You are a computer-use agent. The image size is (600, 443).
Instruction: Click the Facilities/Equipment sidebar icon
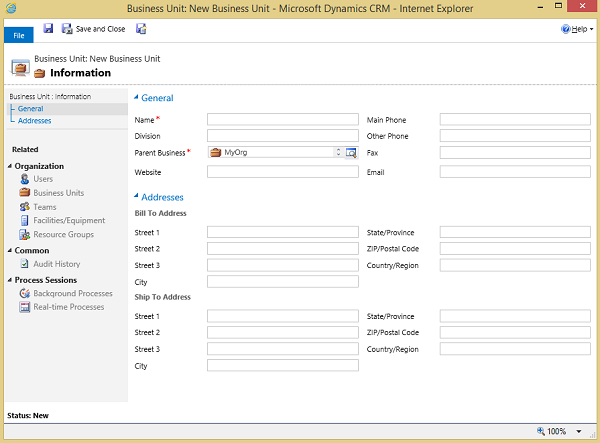(x=25, y=221)
